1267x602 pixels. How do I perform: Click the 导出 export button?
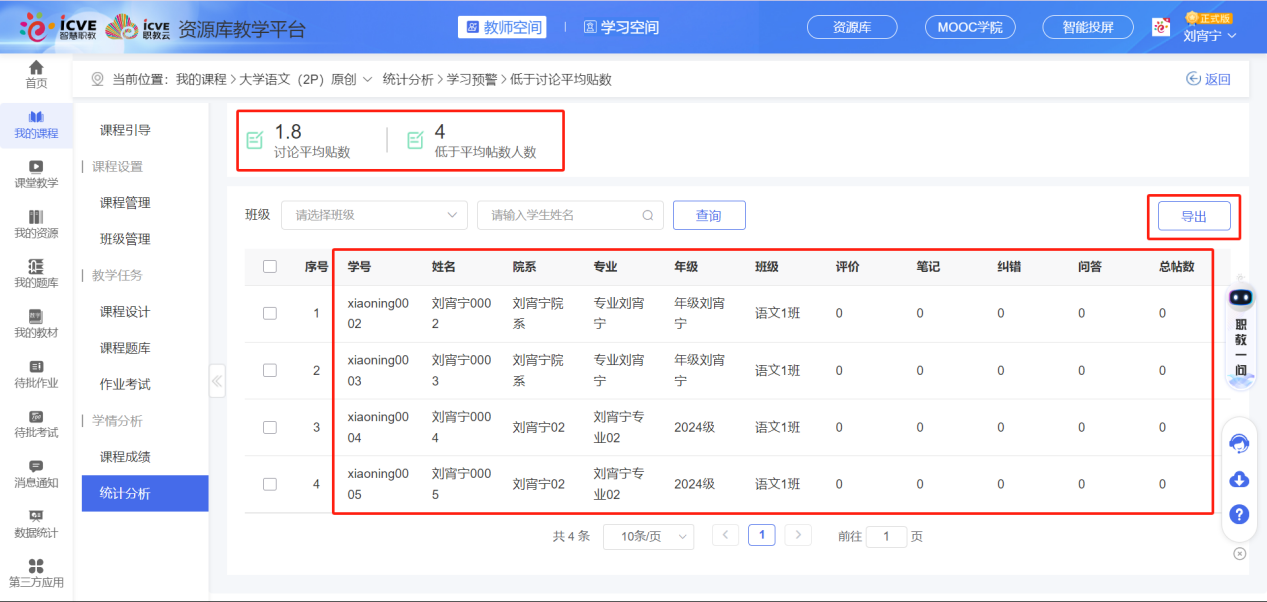(x=1194, y=214)
